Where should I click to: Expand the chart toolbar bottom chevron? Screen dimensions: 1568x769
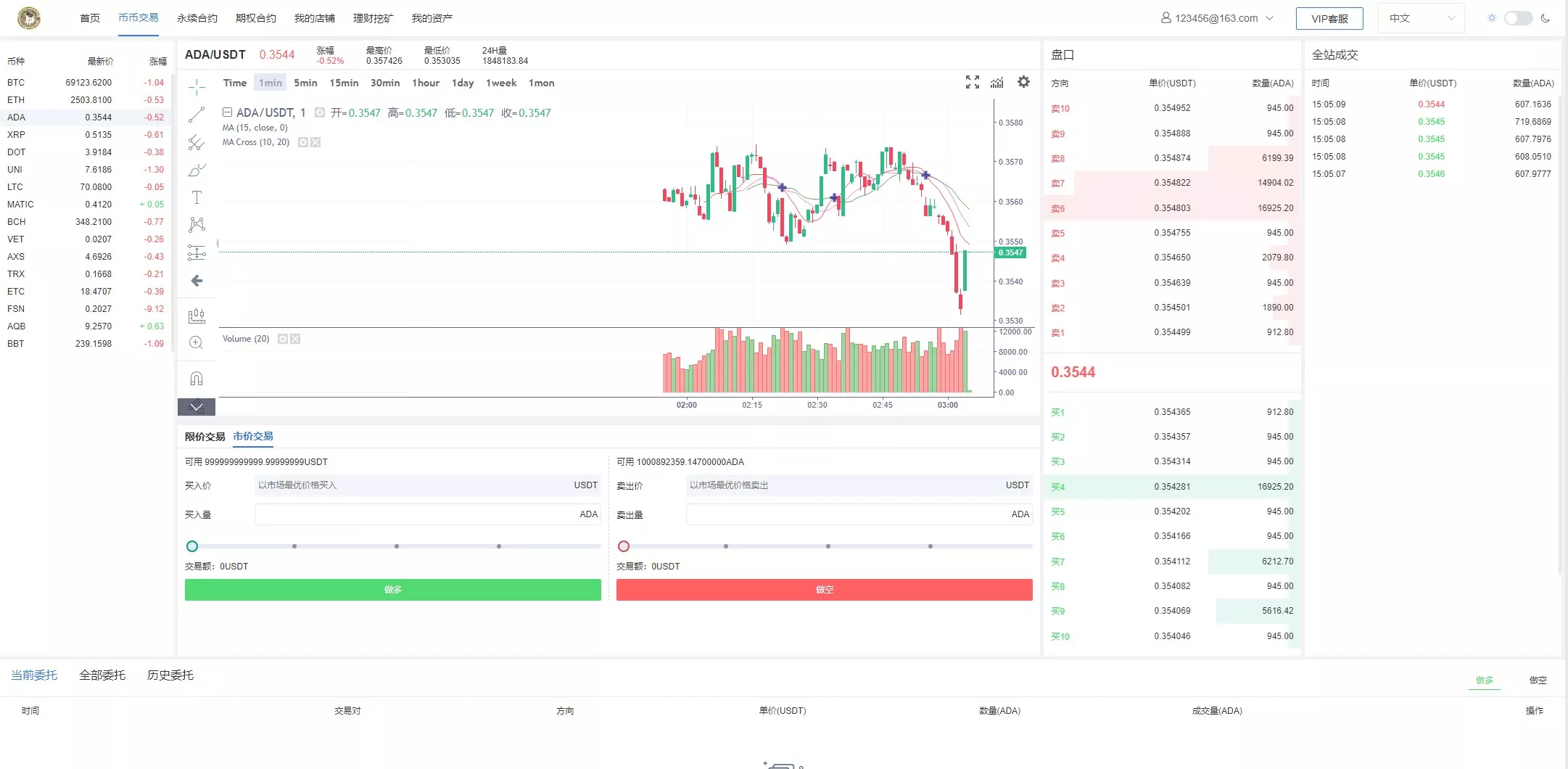(x=197, y=407)
